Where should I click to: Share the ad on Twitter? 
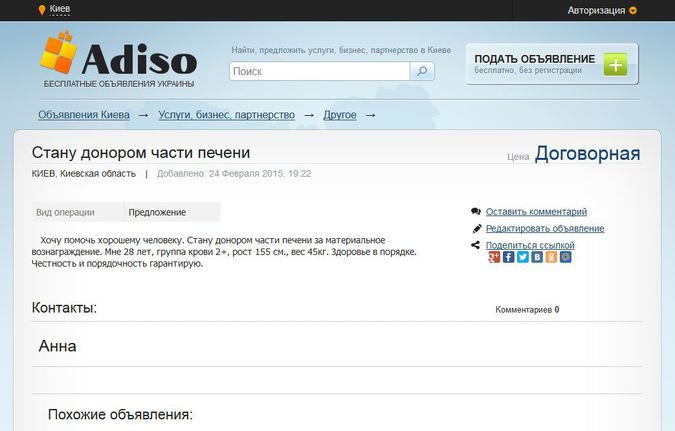coord(522,257)
